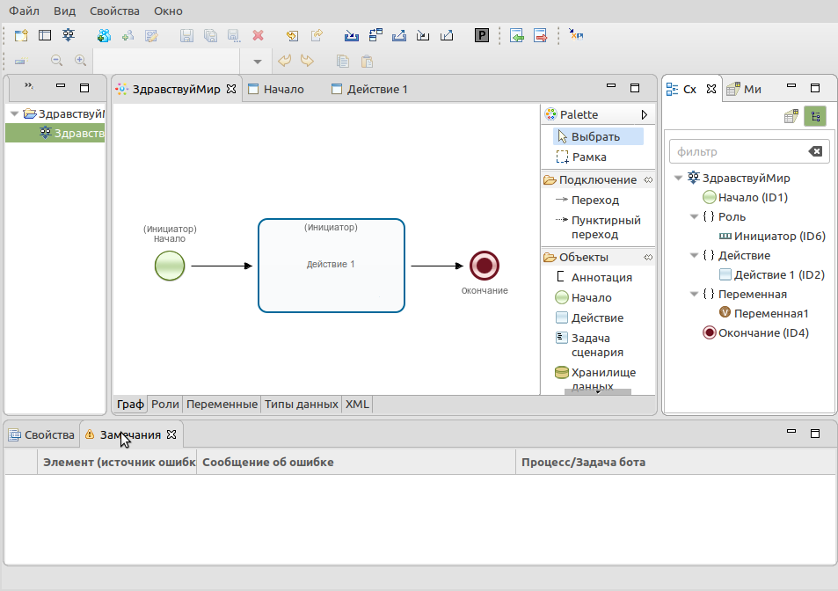Open the Окно menu
The width and height of the screenshot is (838, 591).
point(168,11)
